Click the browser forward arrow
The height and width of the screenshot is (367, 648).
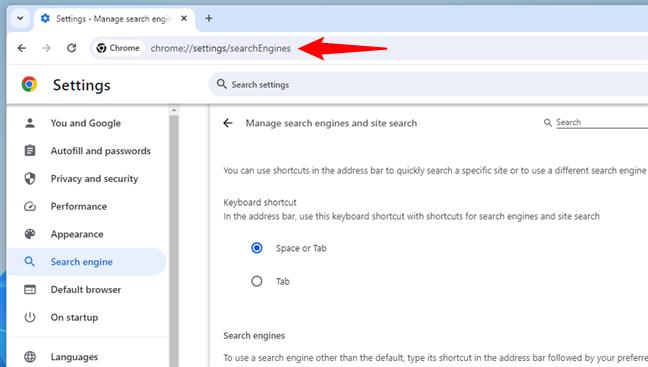point(46,48)
